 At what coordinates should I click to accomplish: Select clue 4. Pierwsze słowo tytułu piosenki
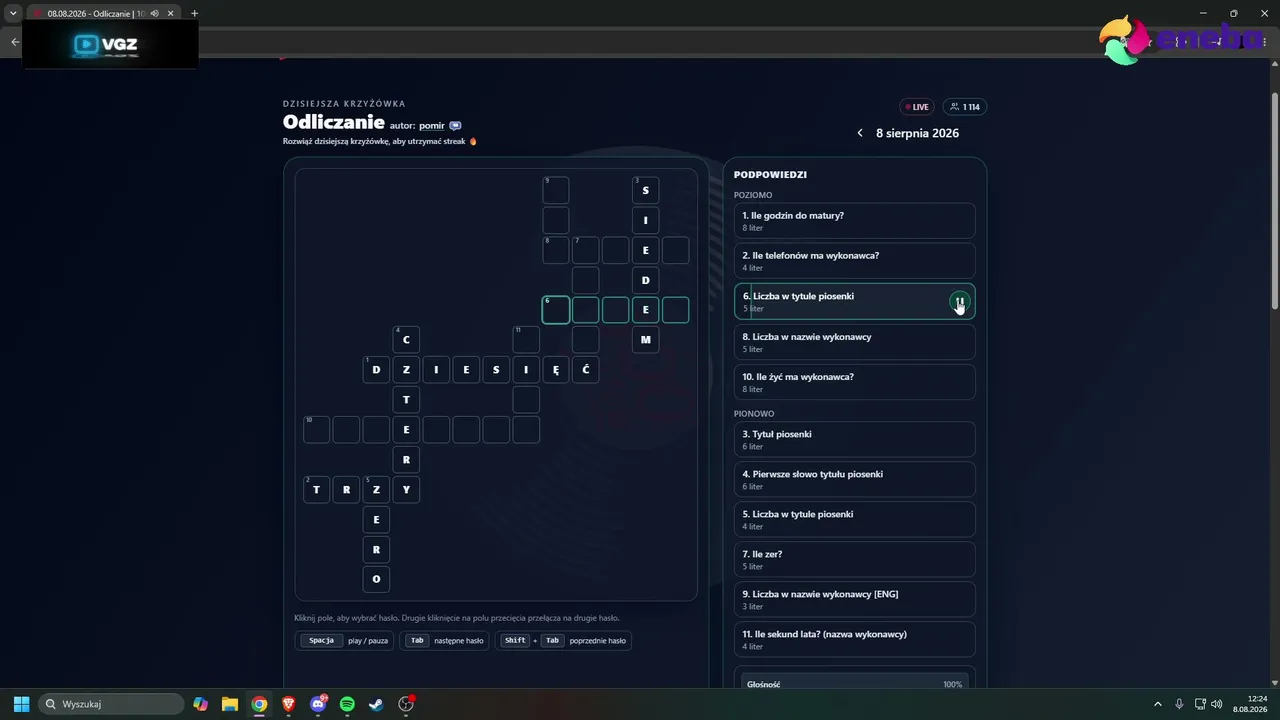tap(854, 479)
